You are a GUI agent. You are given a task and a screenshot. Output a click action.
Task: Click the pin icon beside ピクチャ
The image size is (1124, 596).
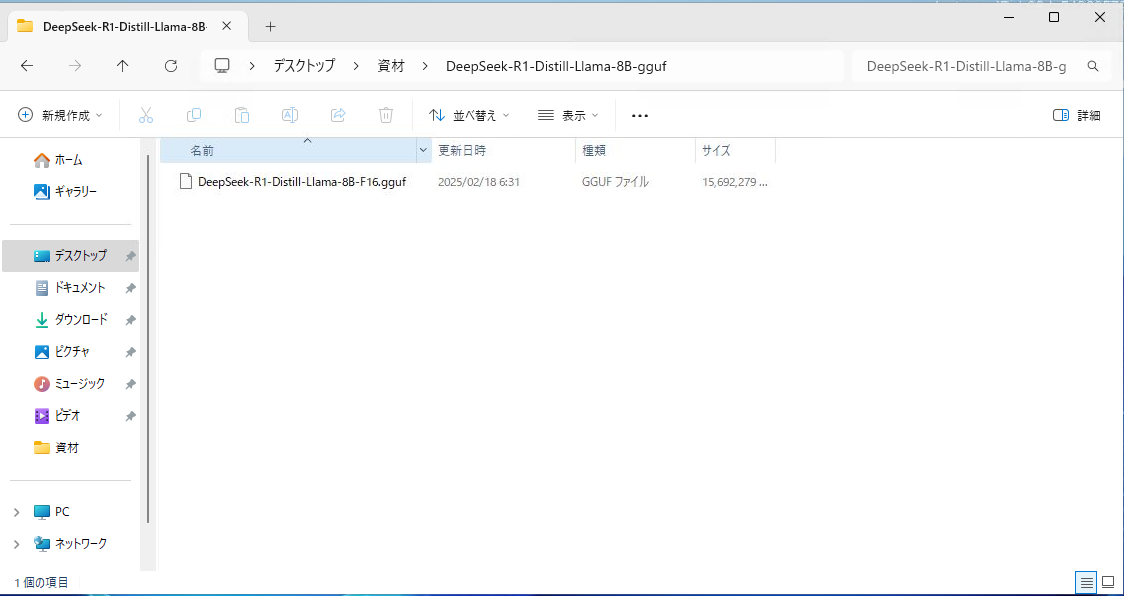130,352
